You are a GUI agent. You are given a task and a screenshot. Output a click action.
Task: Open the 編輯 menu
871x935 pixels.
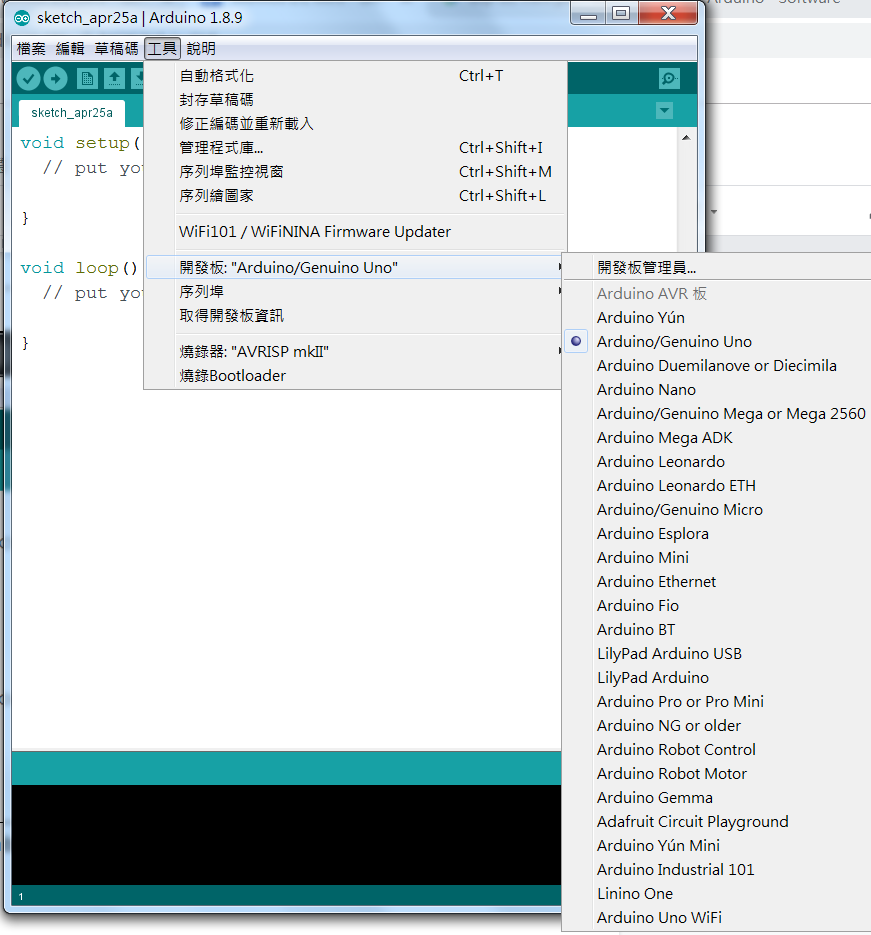coord(70,48)
